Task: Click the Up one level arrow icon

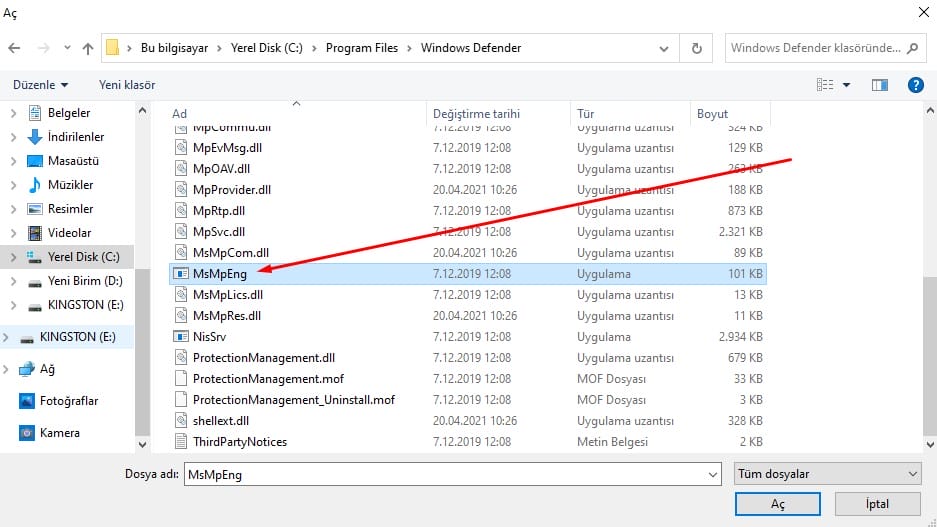Action: point(88,48)
